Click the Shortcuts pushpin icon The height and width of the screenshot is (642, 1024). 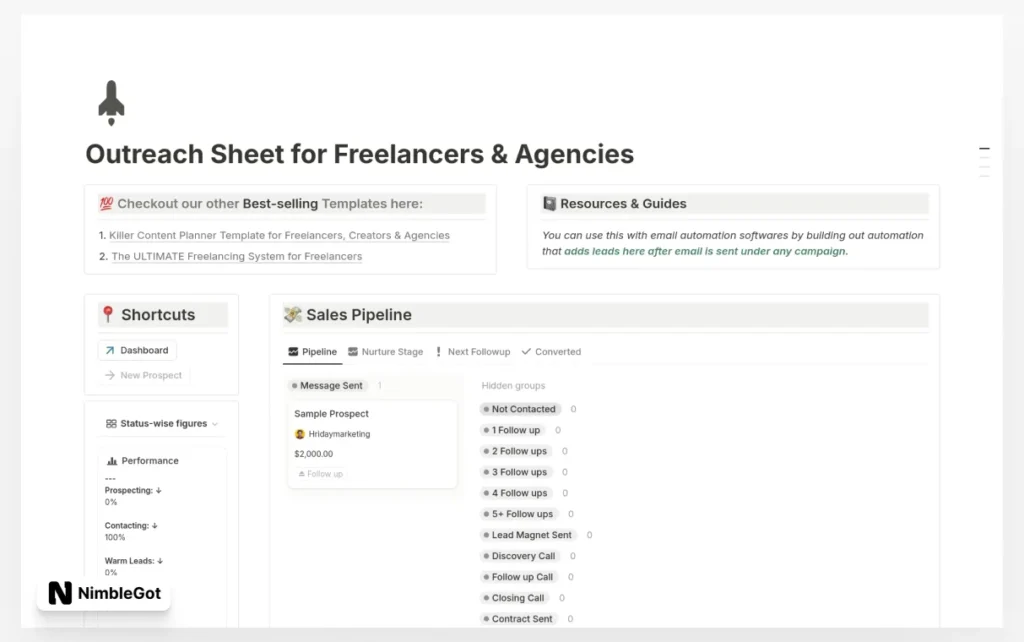coord(108,314)
